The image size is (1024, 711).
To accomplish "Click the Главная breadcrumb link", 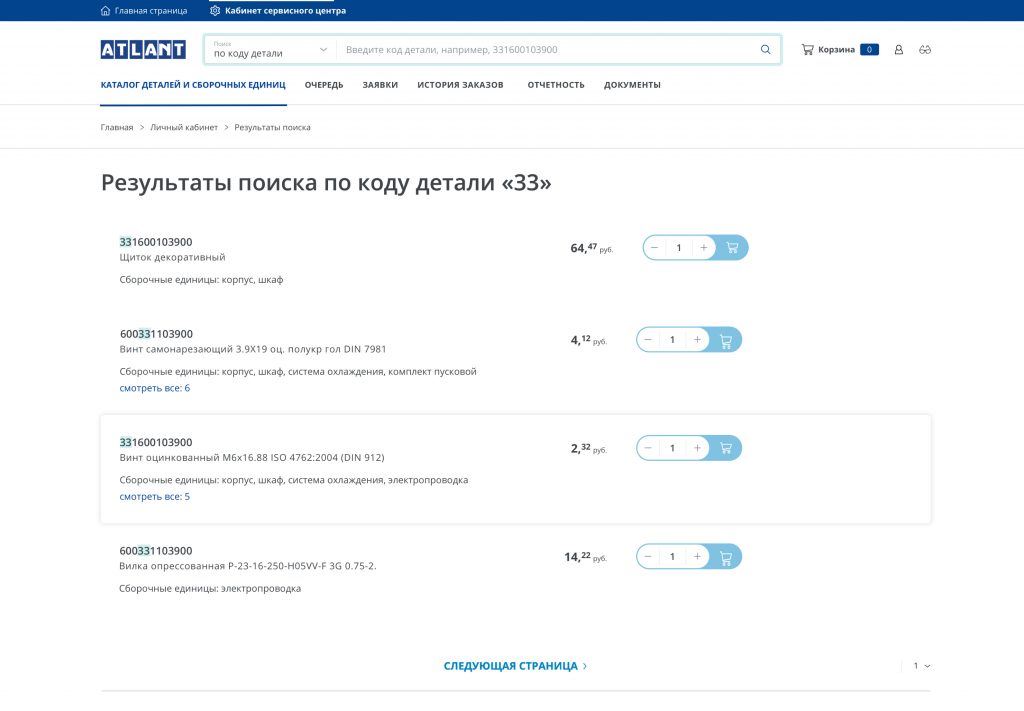I will point(117,128).
